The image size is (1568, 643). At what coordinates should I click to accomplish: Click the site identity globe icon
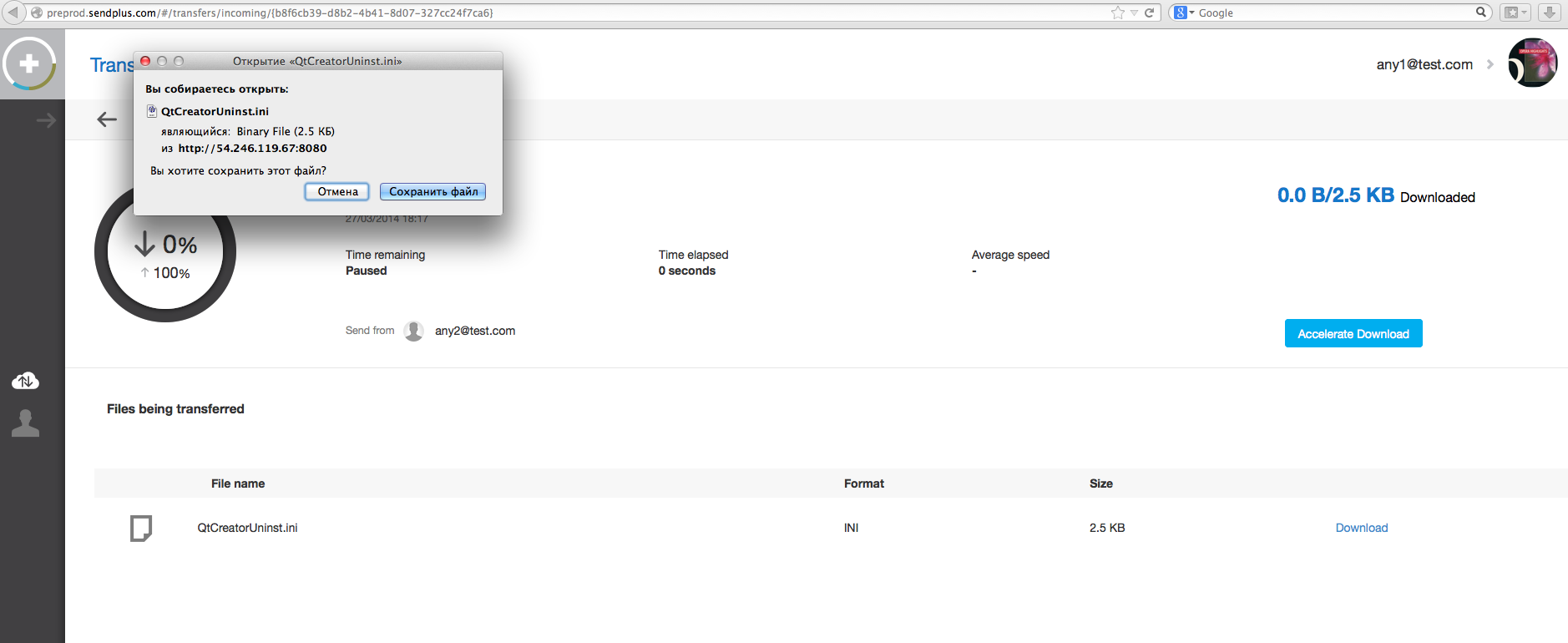tap(36, 13)
